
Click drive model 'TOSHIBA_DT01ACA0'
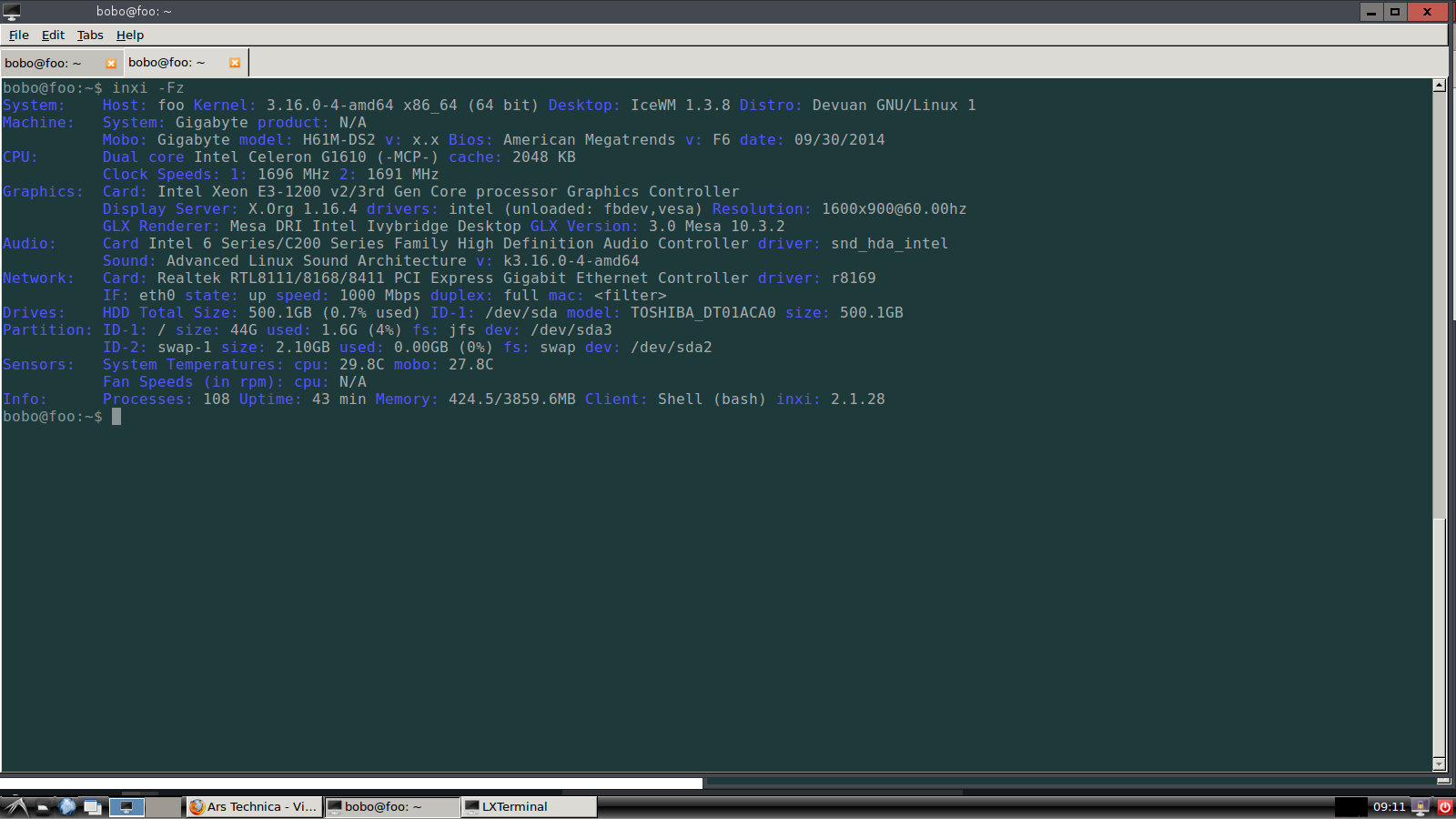tap(703, 313)
